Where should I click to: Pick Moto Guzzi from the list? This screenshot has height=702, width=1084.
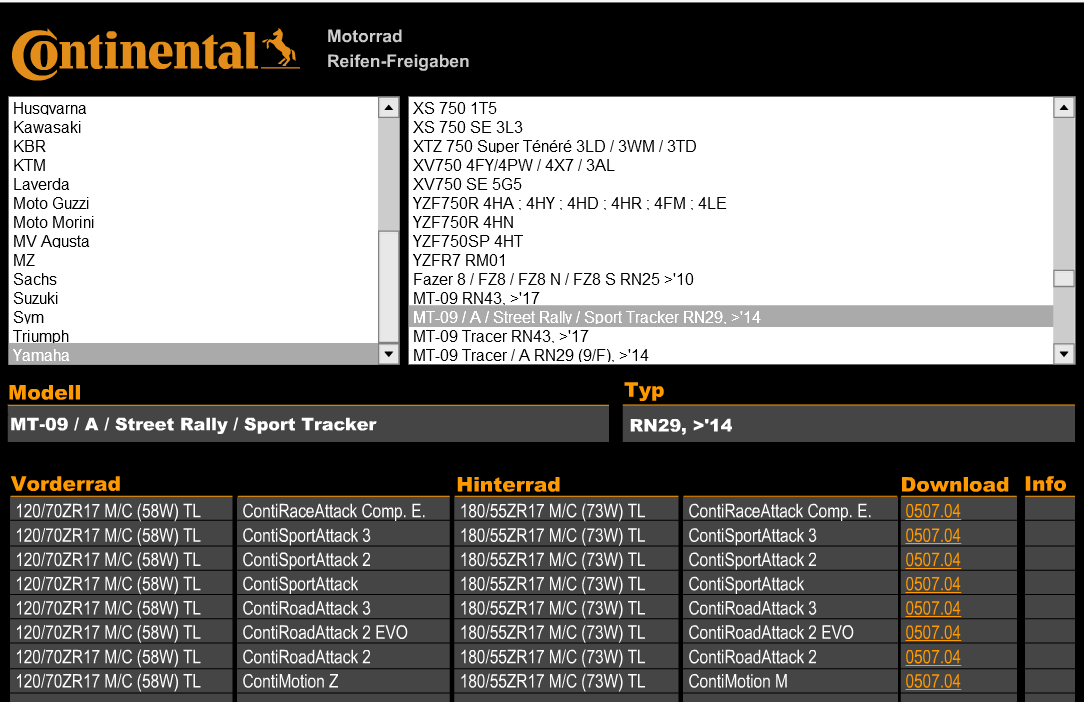click(51, 203)
